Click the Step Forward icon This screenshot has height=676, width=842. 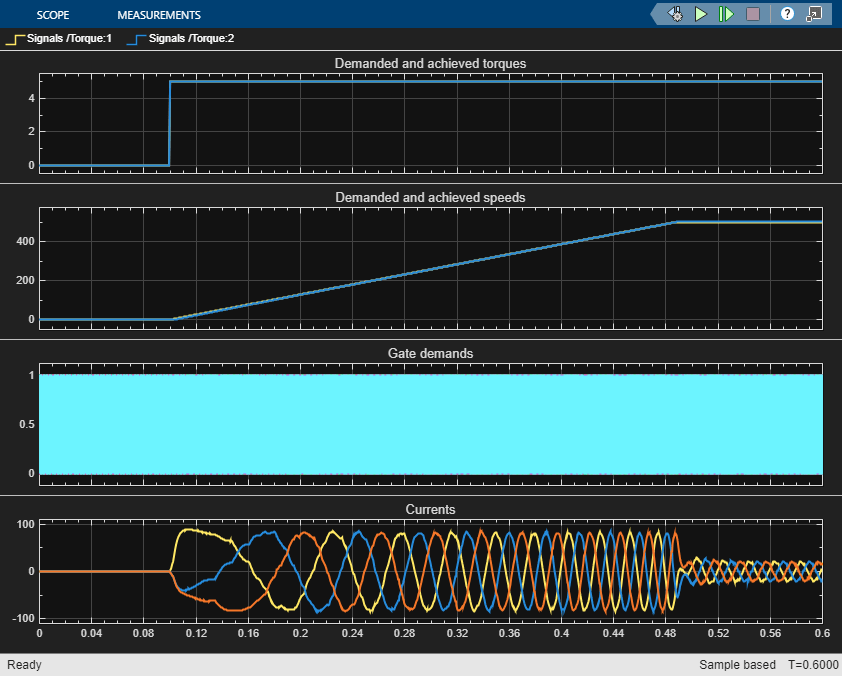click(727, 14)
